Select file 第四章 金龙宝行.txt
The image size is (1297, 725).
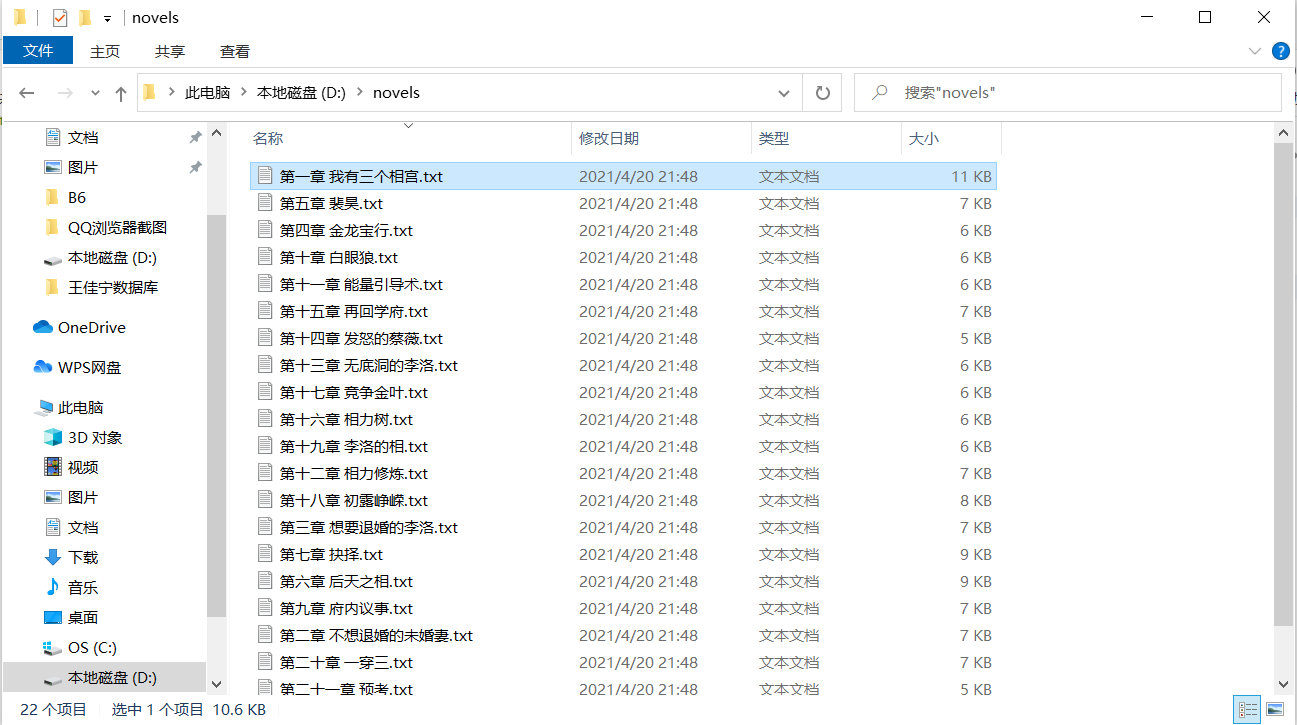click(x=346, y=230)
